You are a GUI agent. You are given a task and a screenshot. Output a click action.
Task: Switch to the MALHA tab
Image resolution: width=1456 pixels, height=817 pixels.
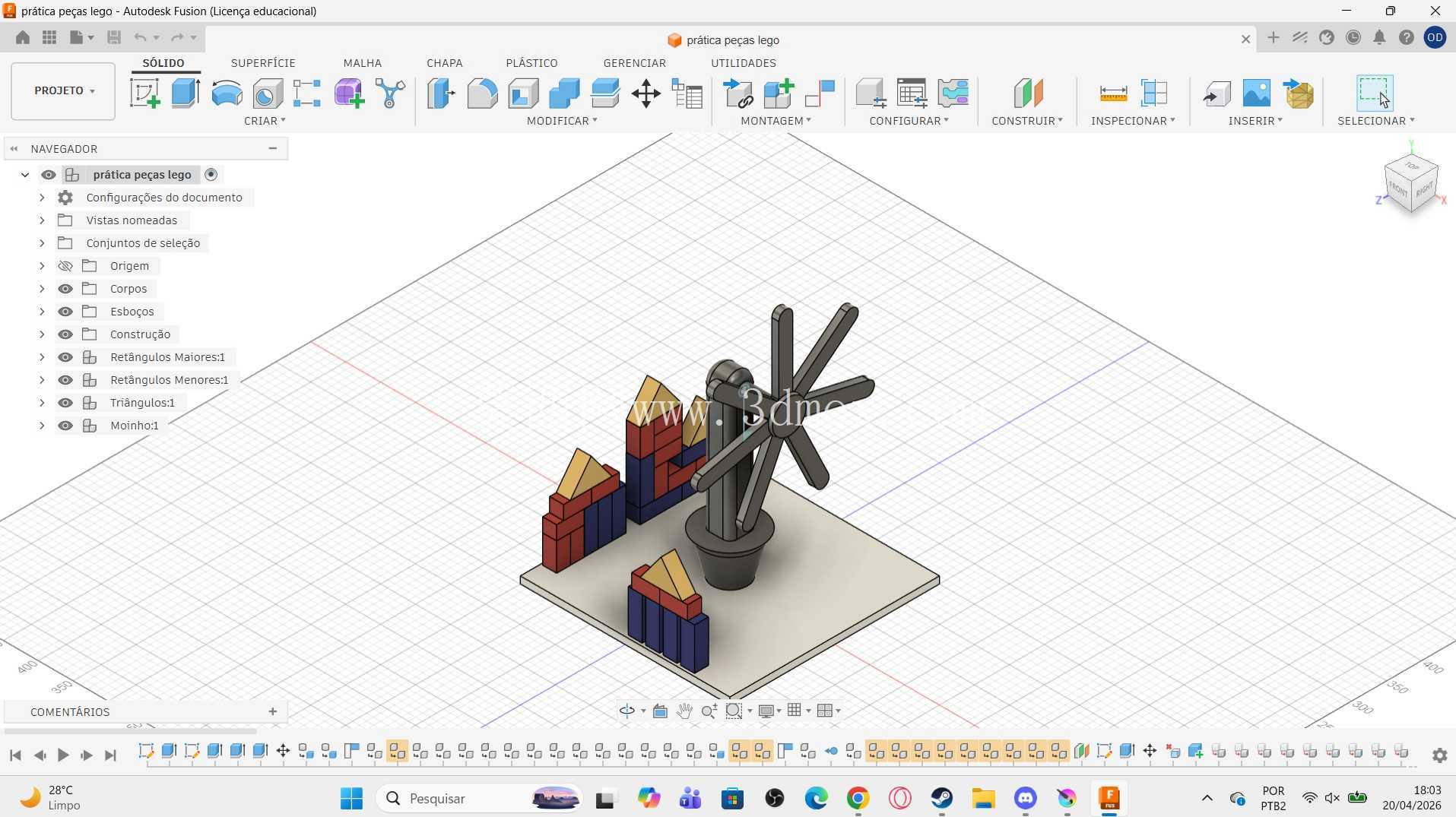(x=362, y=63)
